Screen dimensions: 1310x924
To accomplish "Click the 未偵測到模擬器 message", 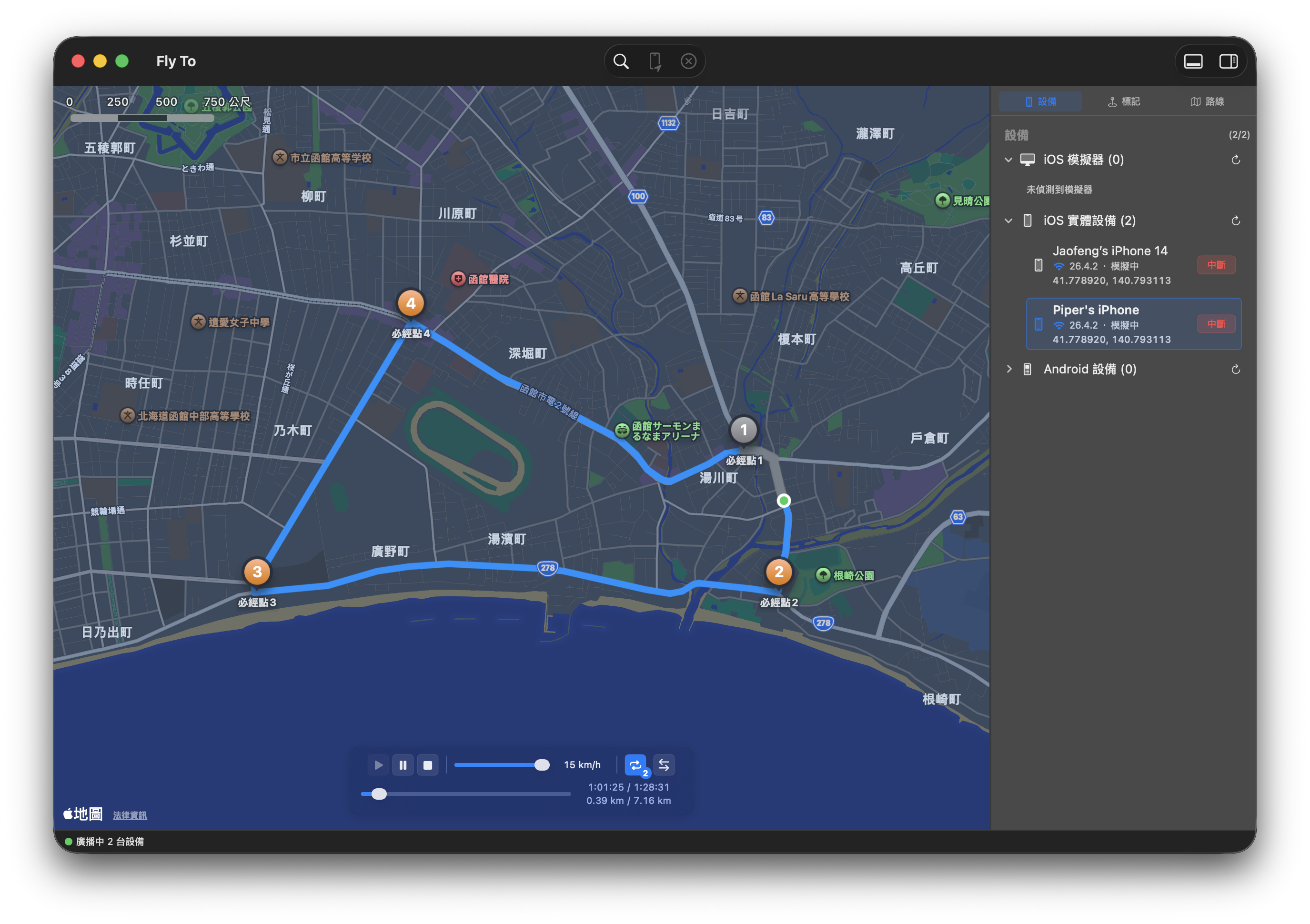I will (x=1059, y=190).
